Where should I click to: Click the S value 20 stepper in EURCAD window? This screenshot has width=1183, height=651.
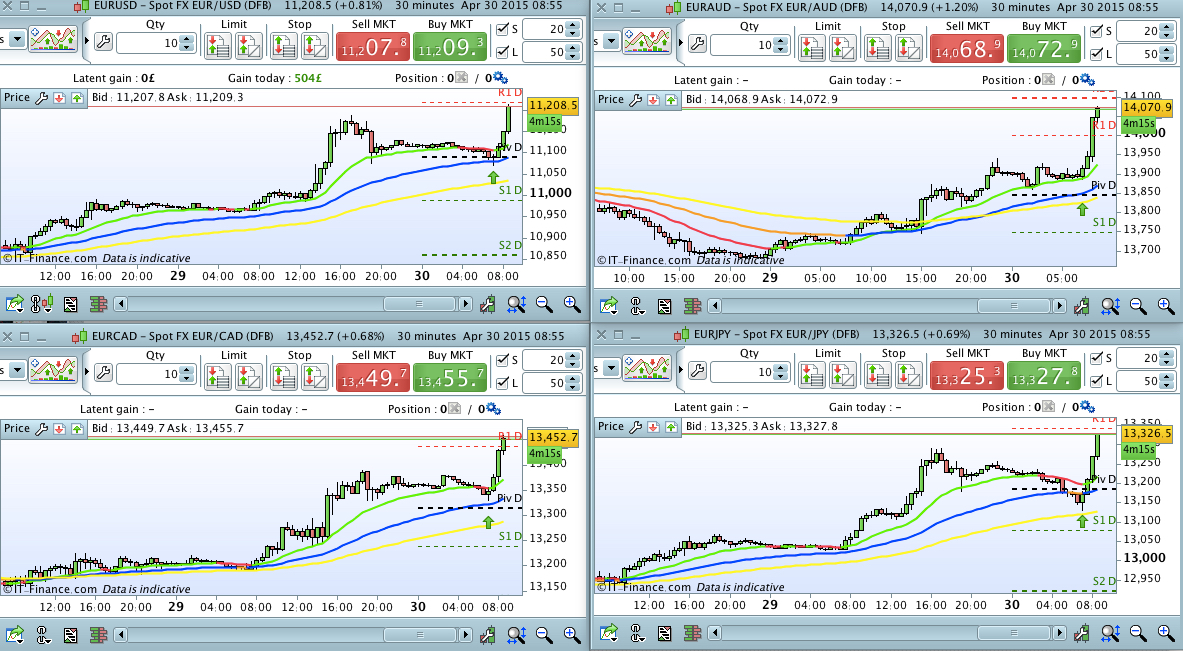point(573,361)
